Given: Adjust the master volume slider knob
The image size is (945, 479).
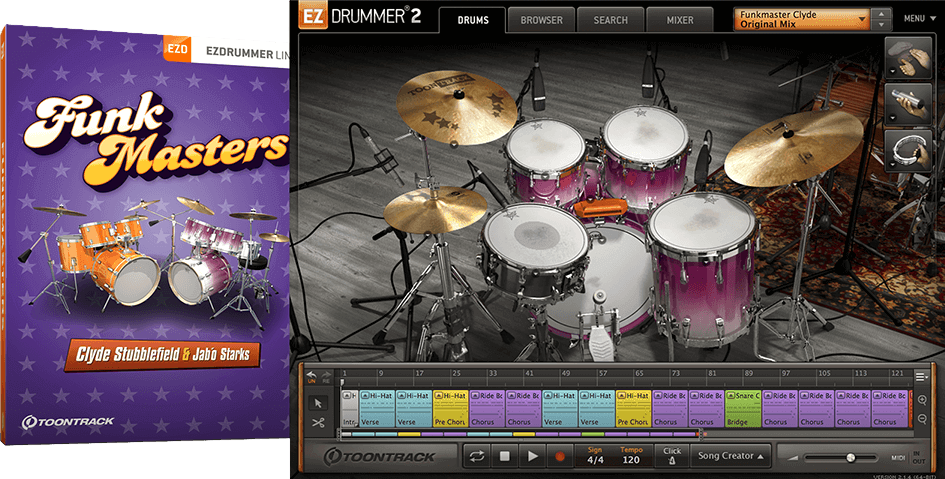Looking at the screenshot, I should (850, 458).
